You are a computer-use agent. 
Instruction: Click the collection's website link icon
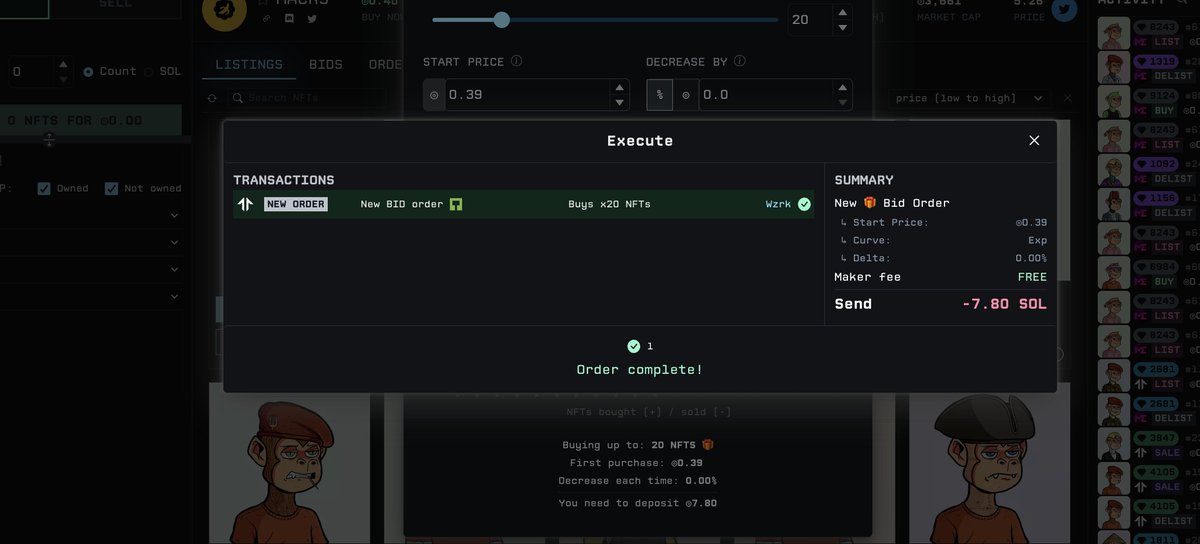pyautogui.click(x=266, y=18)
